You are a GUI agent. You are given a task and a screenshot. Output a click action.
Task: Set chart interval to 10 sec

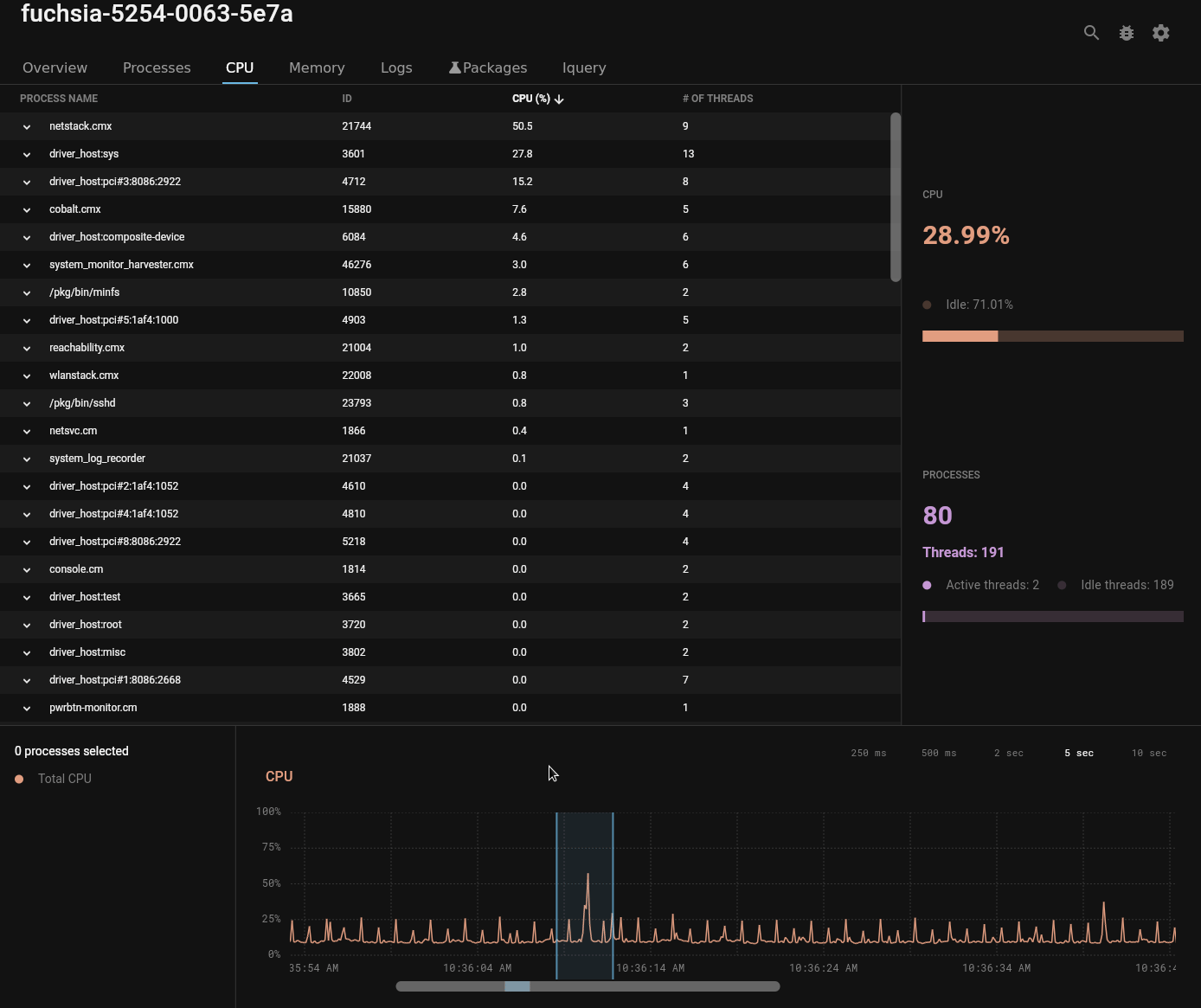(1149, 754)
